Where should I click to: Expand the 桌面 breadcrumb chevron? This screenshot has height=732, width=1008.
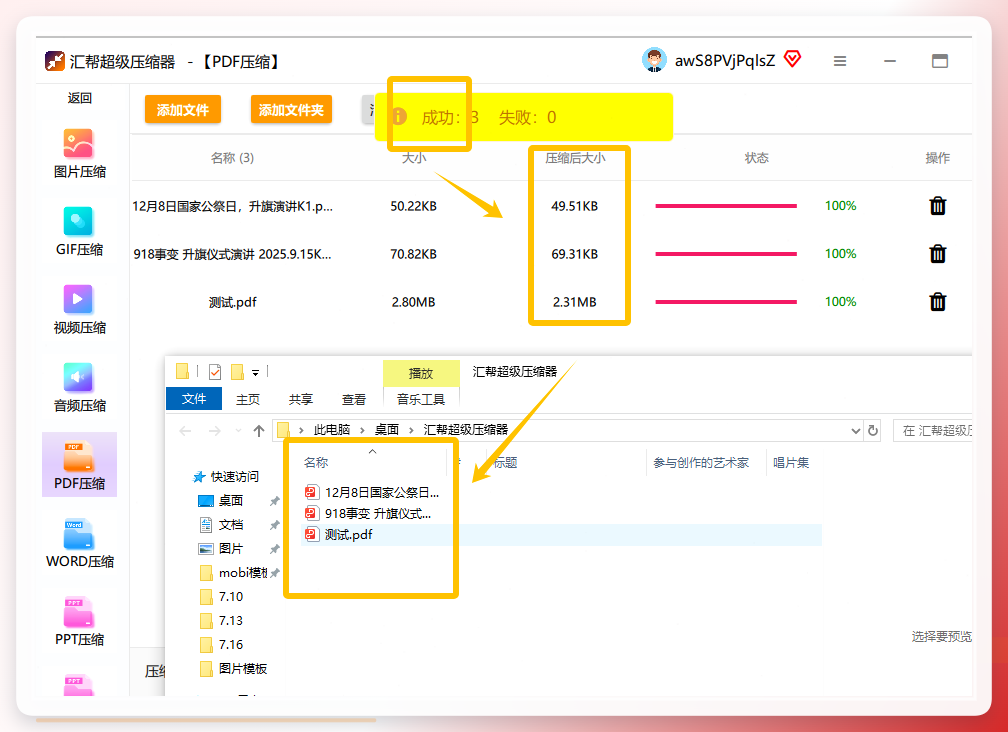click(x=411, y=430)
